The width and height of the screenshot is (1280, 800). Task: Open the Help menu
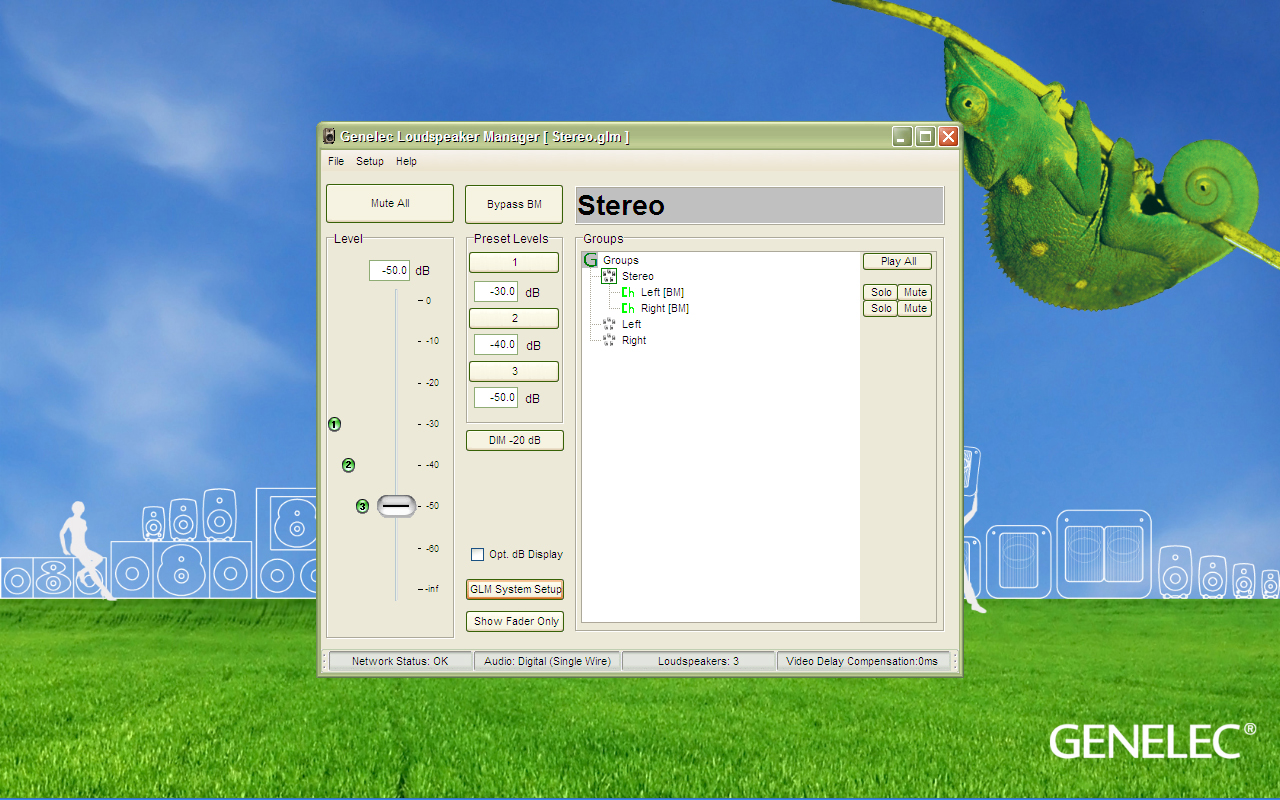406,161
